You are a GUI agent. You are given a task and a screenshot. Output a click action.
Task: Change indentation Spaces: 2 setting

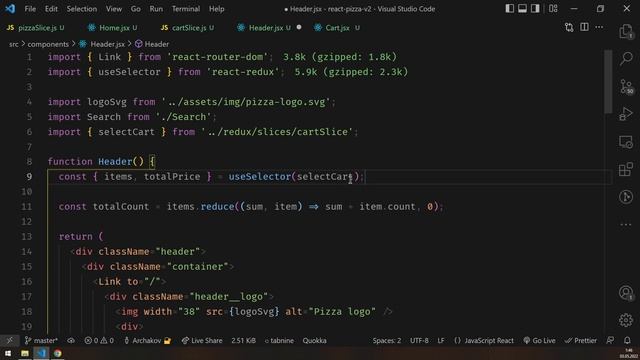pyautogui.click(x=387, y=340)
